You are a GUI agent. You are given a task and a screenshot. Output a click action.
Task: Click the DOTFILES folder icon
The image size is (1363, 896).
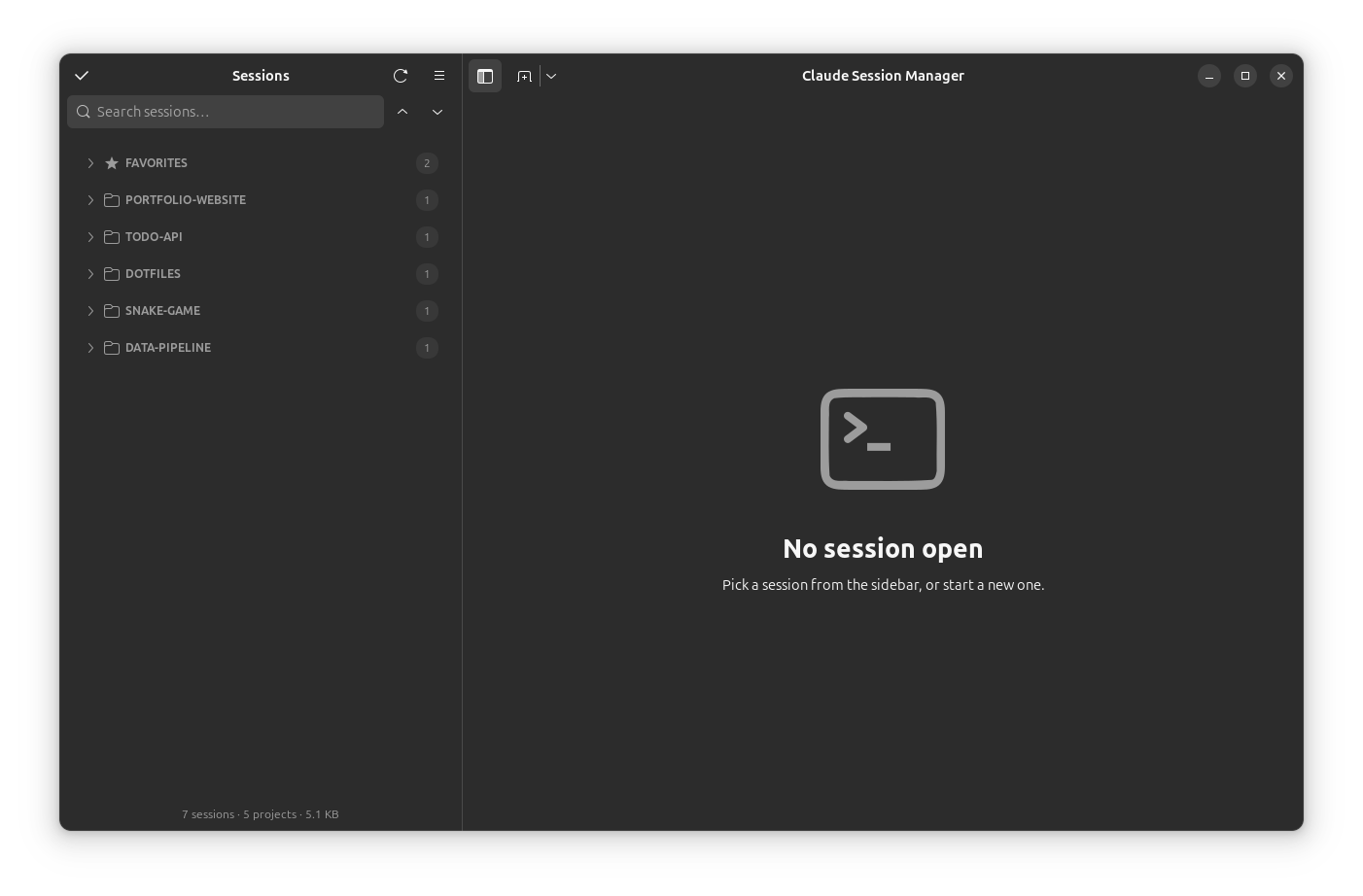coord(112,274)
